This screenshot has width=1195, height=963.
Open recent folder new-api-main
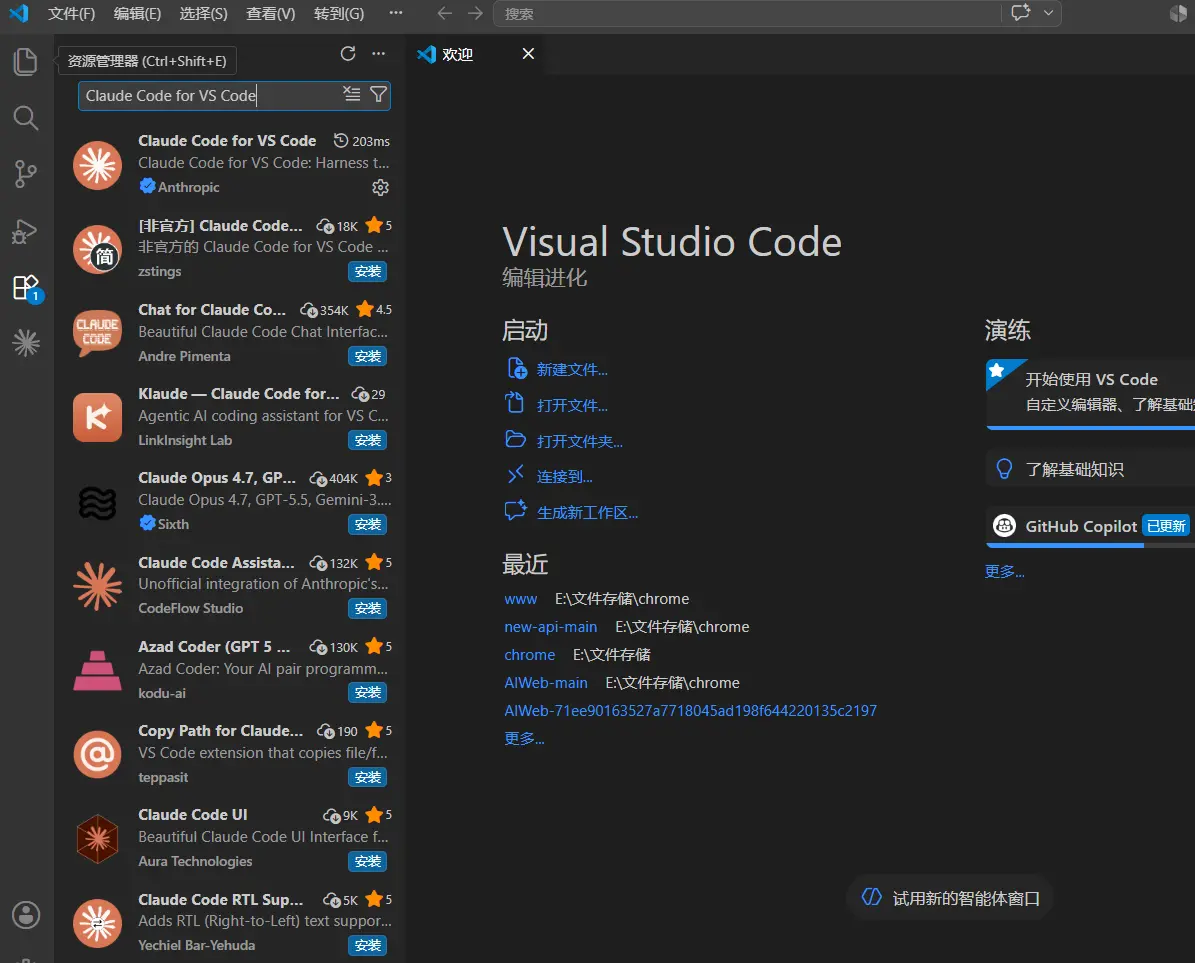pos(550,627)
